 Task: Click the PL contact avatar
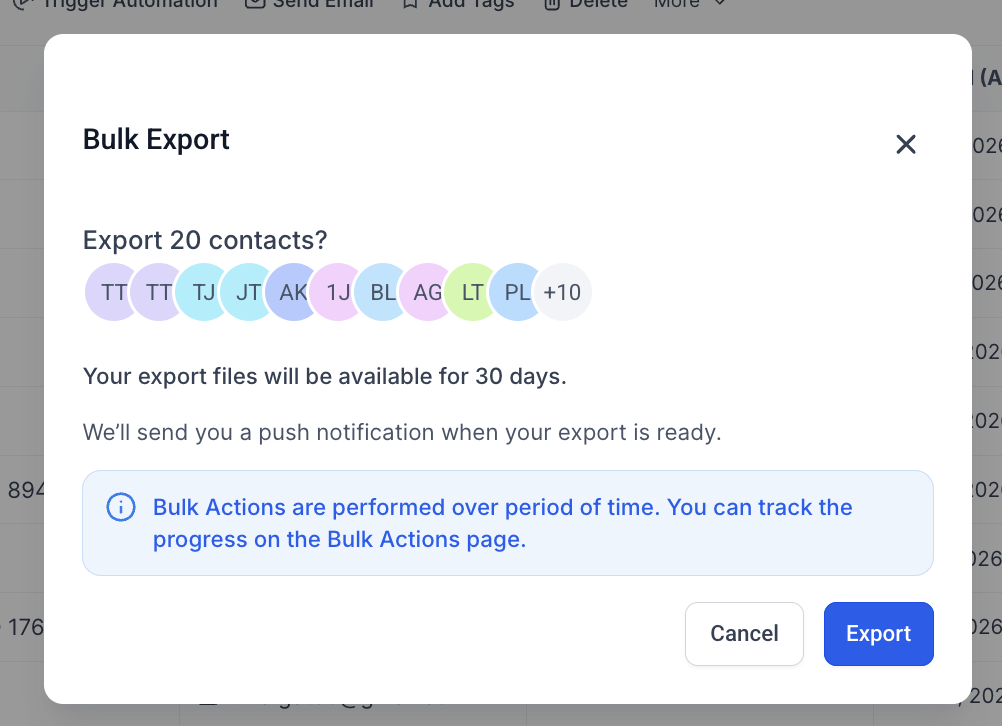517,292
